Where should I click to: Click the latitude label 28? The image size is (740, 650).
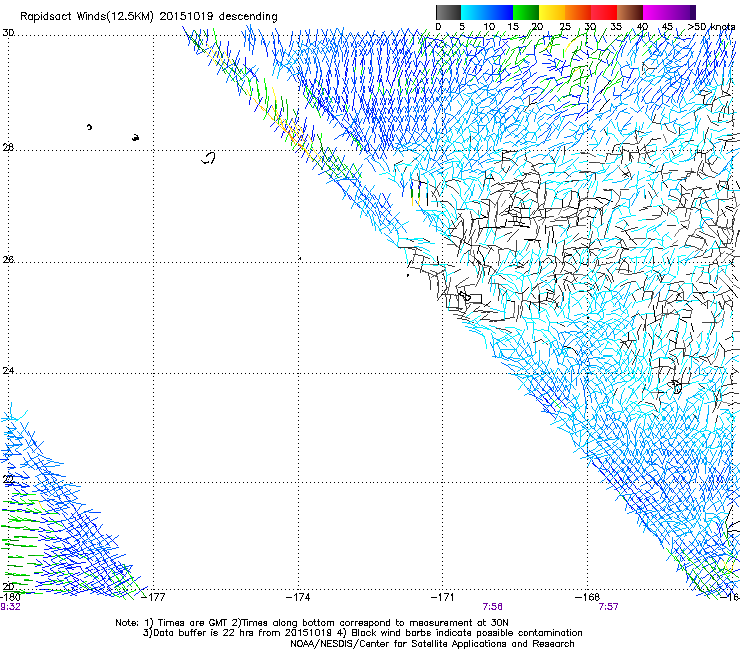pyautogui.click(x=8, y=148)
